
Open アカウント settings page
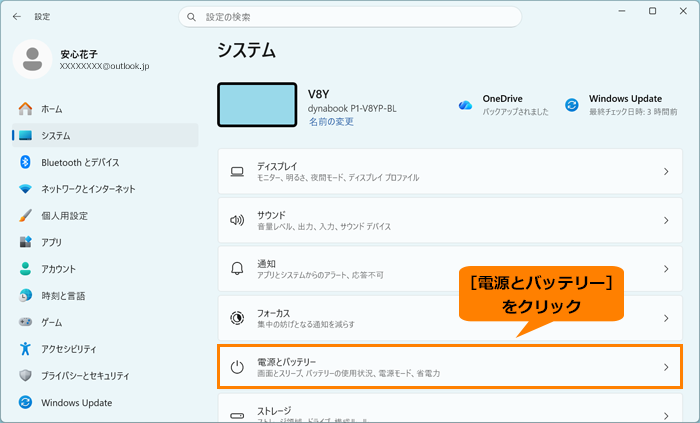point(105,269)
